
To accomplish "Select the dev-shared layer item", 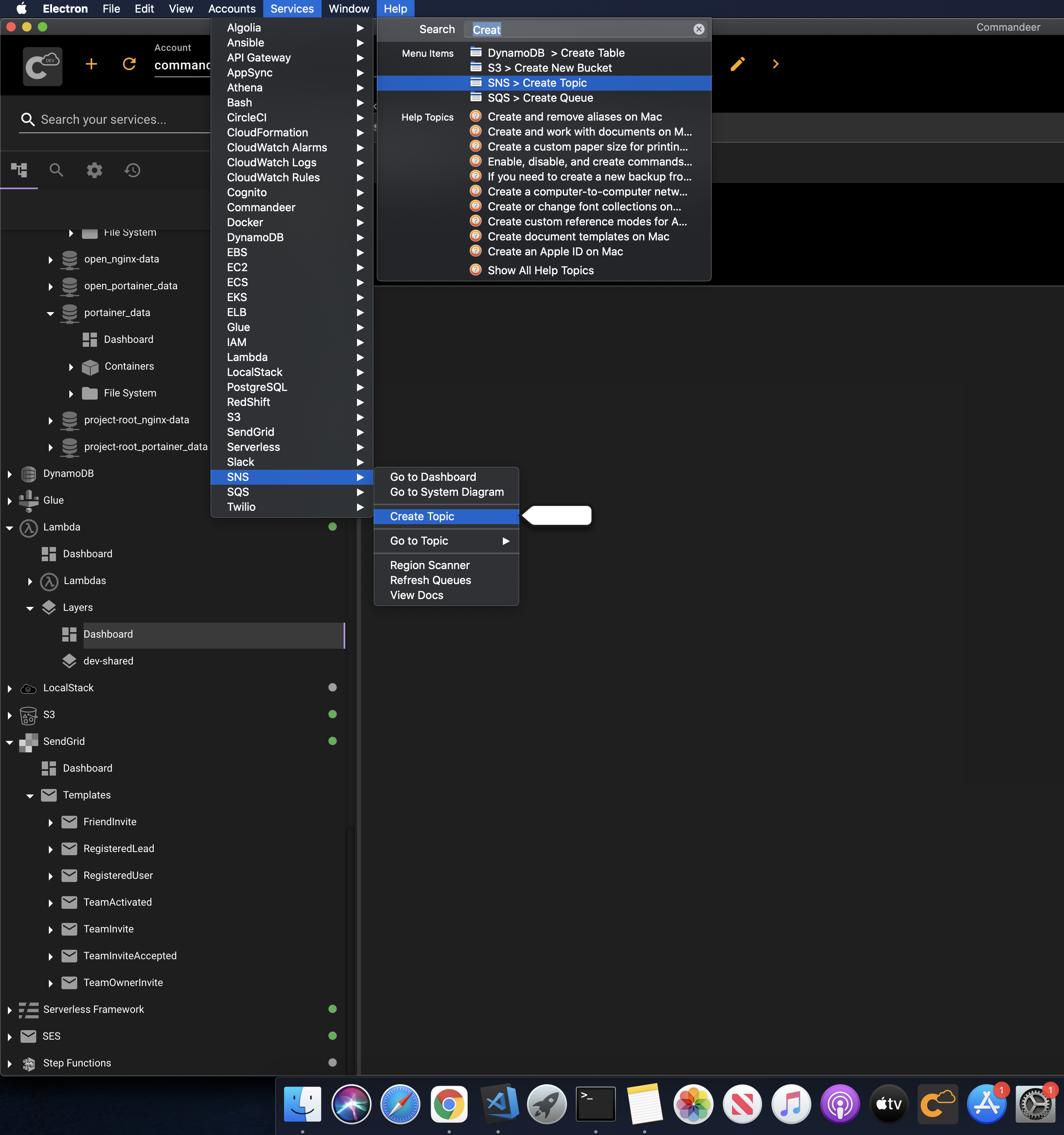I will [108, 661].
